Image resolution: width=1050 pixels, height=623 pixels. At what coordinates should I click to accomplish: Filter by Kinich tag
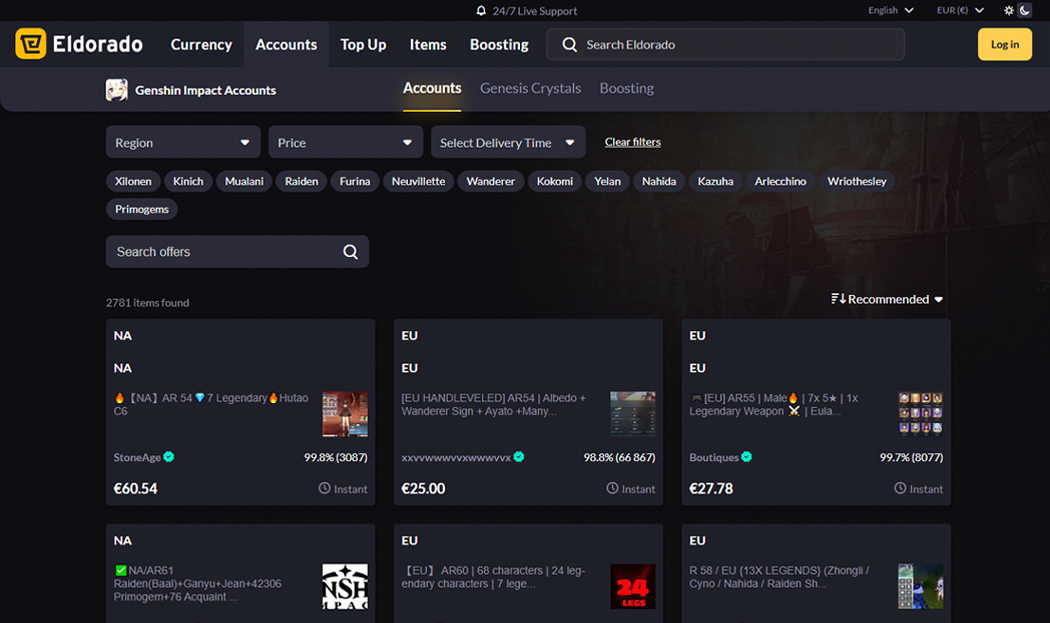[188, 182]
